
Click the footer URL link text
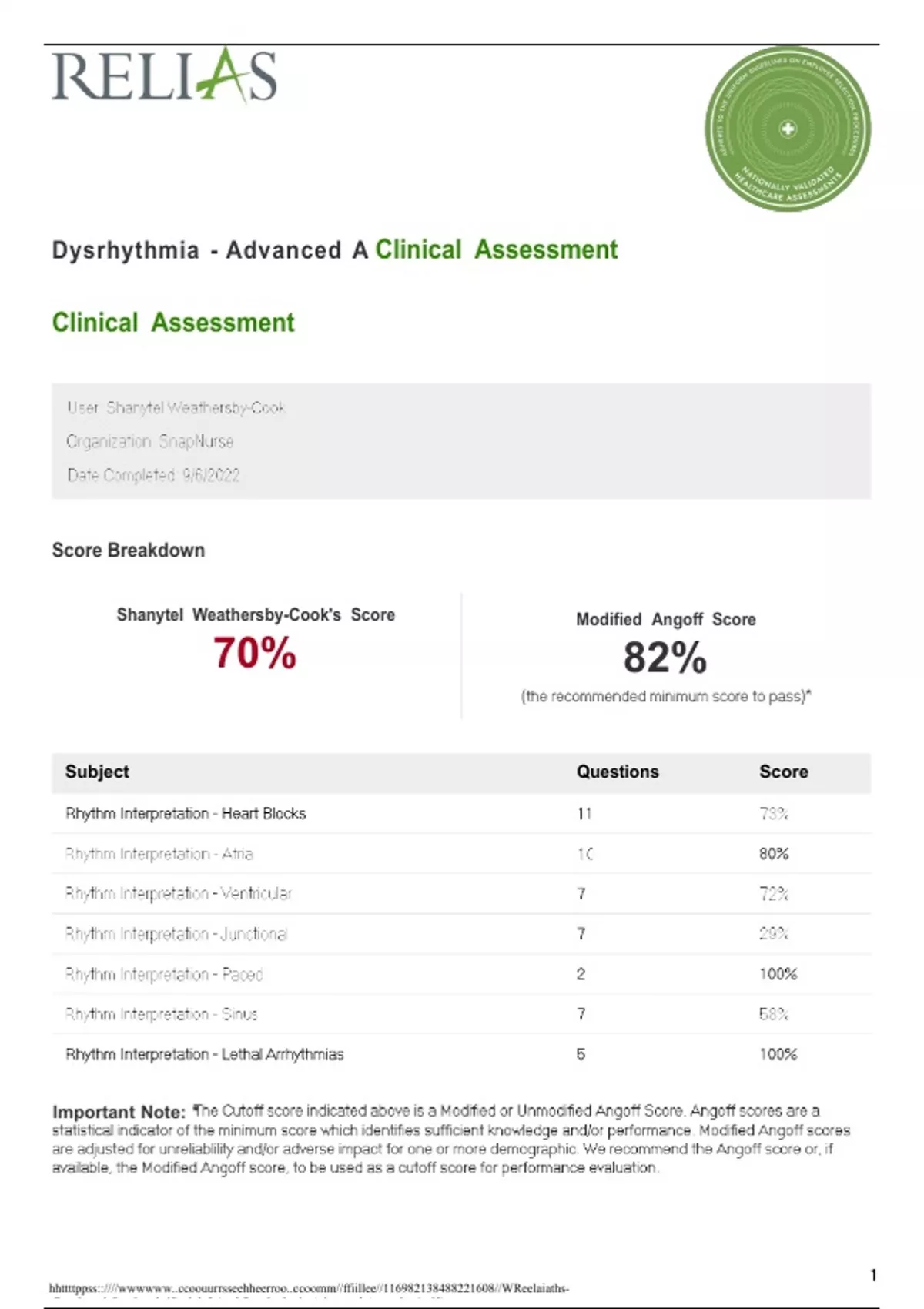coord(308,1287)
